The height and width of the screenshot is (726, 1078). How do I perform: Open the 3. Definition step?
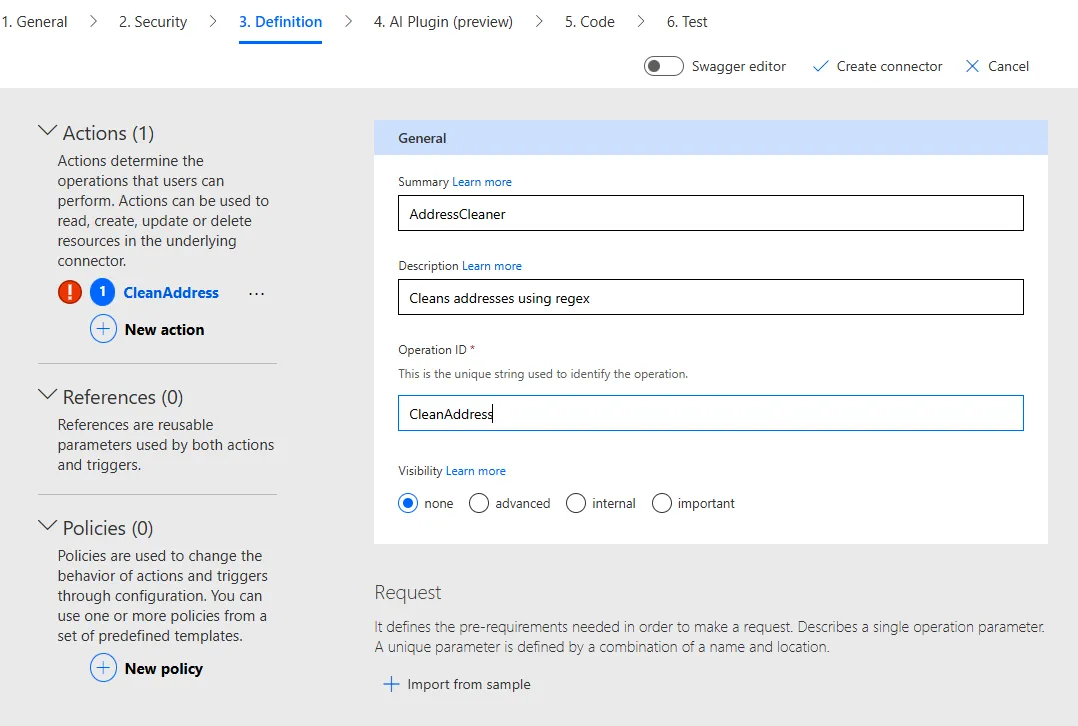pos(280,22)
